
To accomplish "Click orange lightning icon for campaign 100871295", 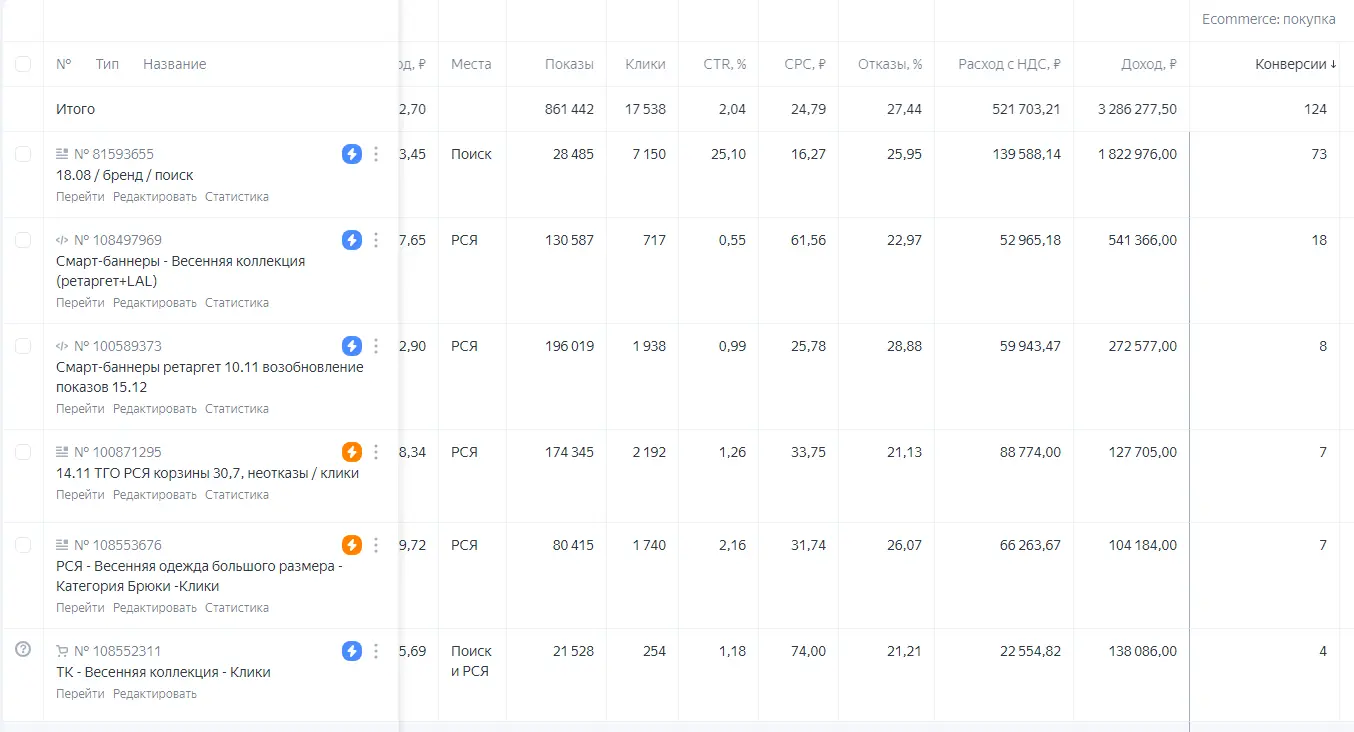I will point(352,452).
